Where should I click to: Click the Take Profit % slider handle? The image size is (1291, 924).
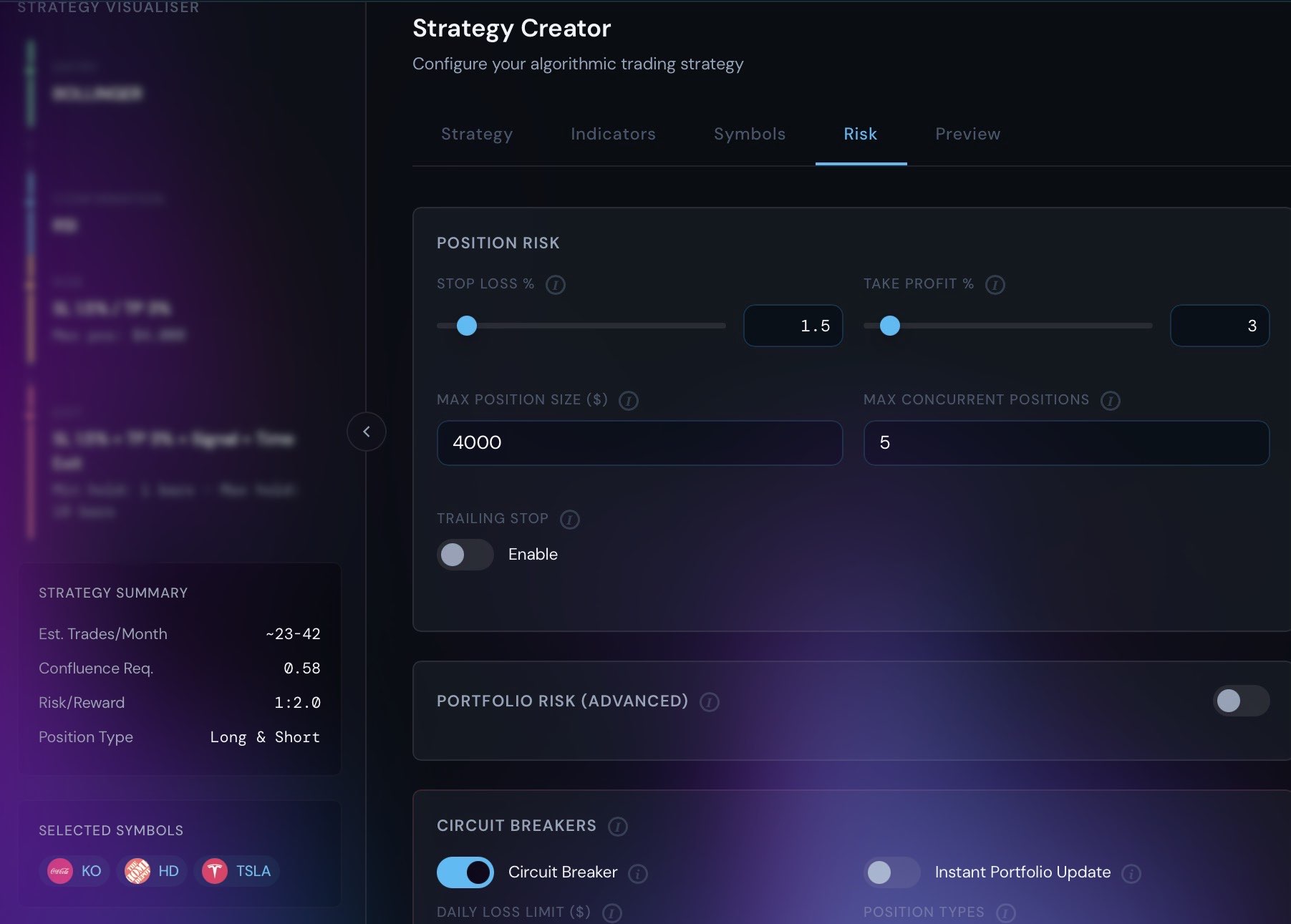pos(890,326)
